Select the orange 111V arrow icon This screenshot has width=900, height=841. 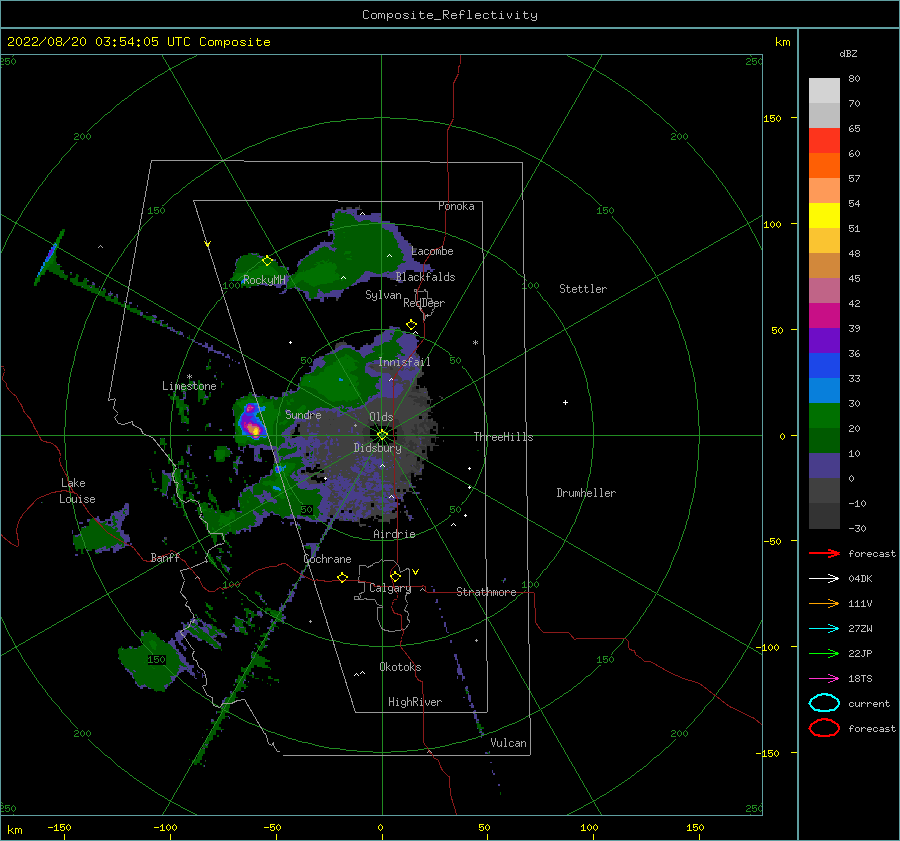coord(824,603)
